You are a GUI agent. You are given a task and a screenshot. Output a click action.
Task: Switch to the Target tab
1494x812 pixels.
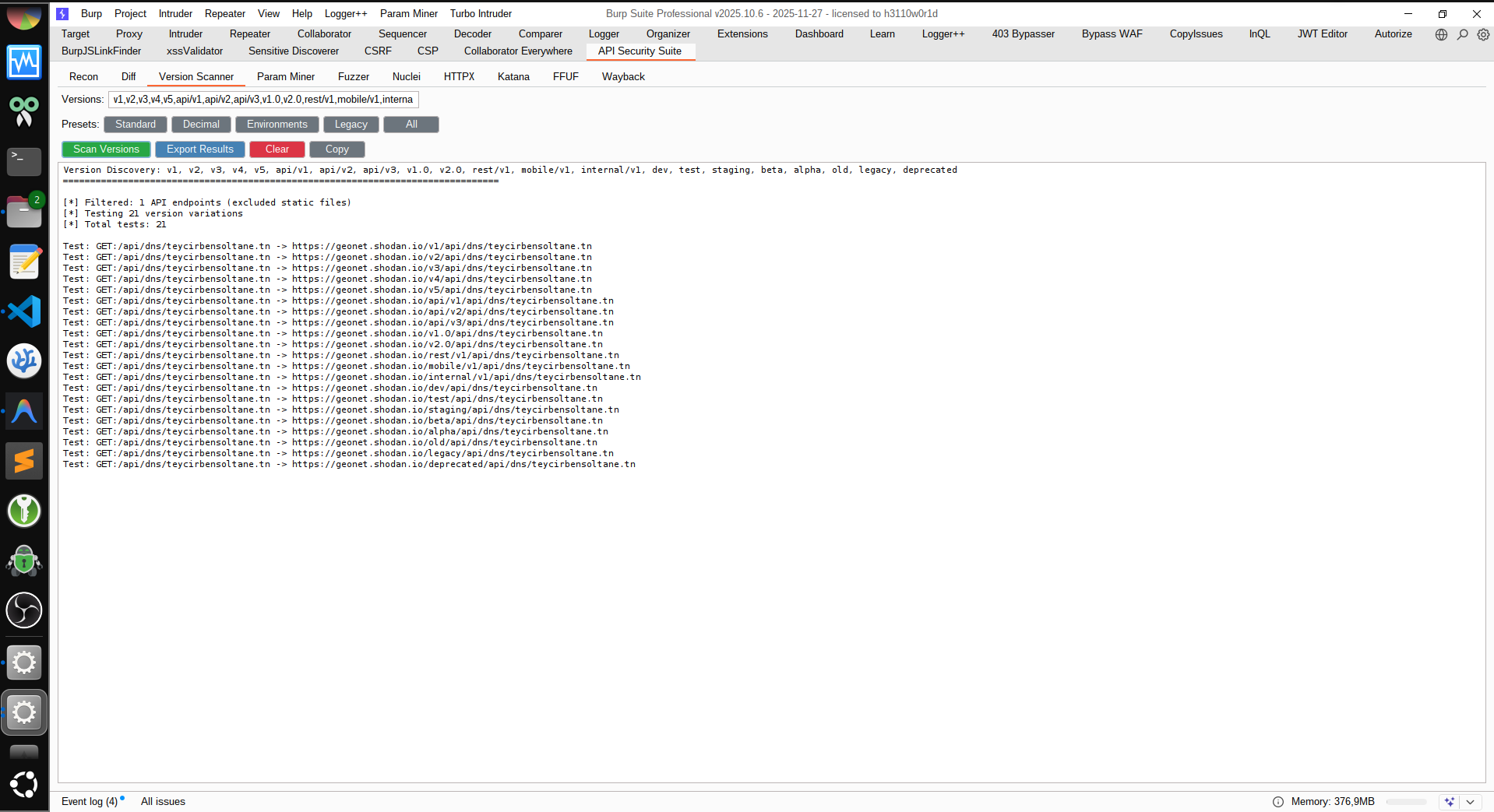point(76,34)
